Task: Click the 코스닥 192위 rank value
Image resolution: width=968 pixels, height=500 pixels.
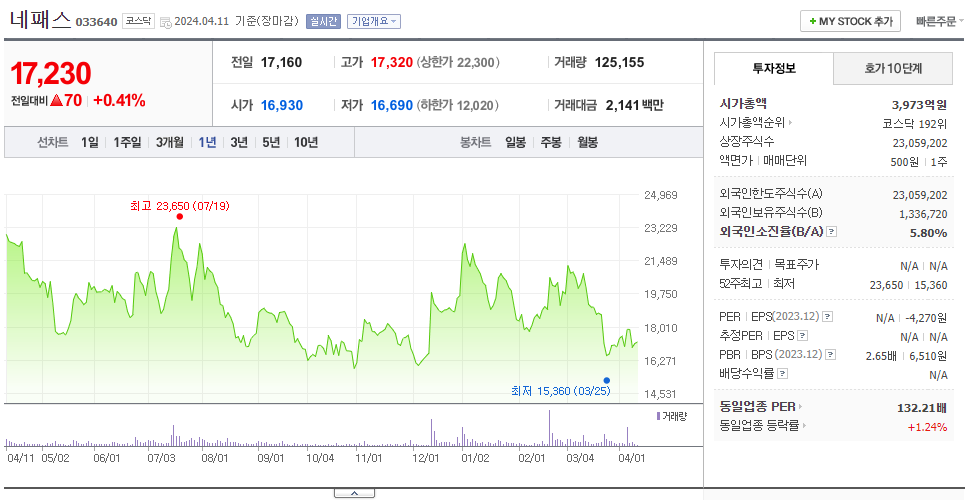Action: pyautogui.click(x=915, y=123)
